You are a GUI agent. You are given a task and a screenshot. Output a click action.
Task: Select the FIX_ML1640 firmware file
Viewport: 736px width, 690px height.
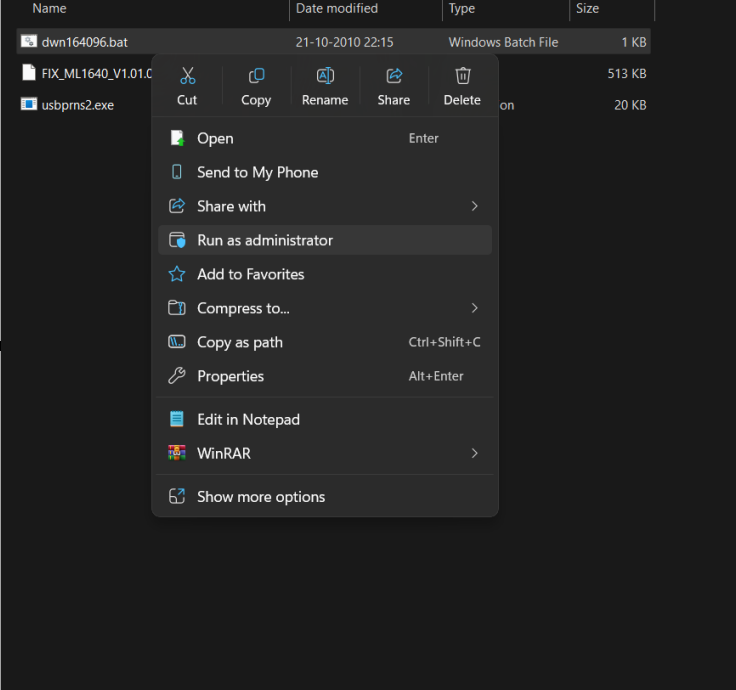pyautogui.click(x=90, y=73)
